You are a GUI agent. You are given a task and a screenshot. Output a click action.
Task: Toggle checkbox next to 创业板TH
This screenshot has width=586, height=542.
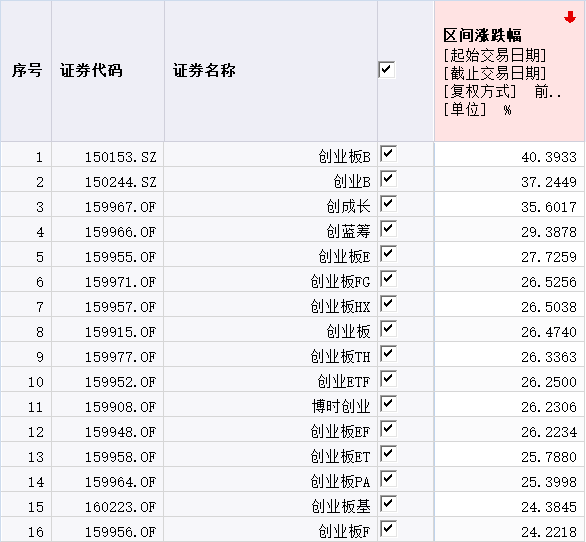388,354
